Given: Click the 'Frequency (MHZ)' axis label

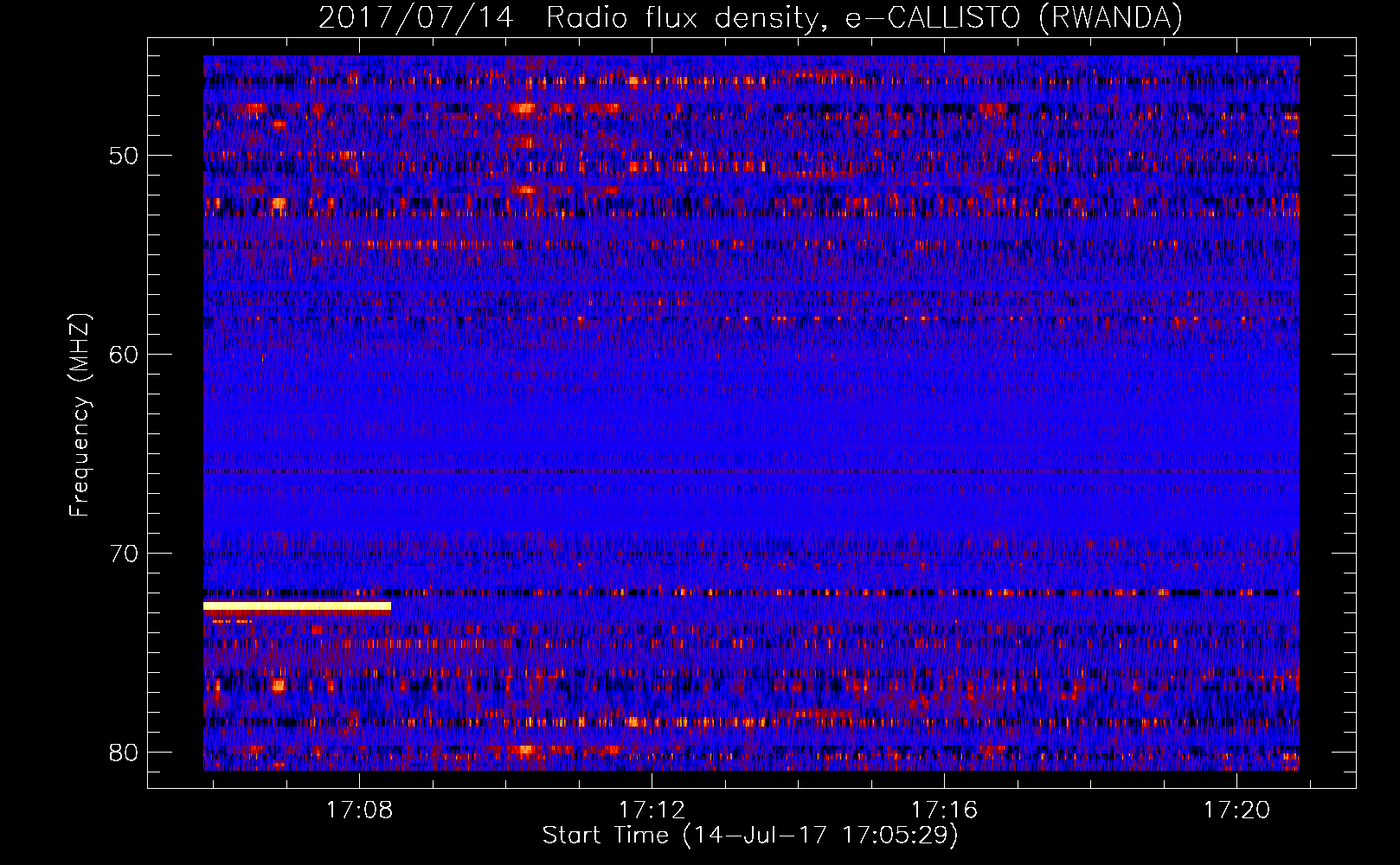Looking at the screenshot, I should click(80, 414).
